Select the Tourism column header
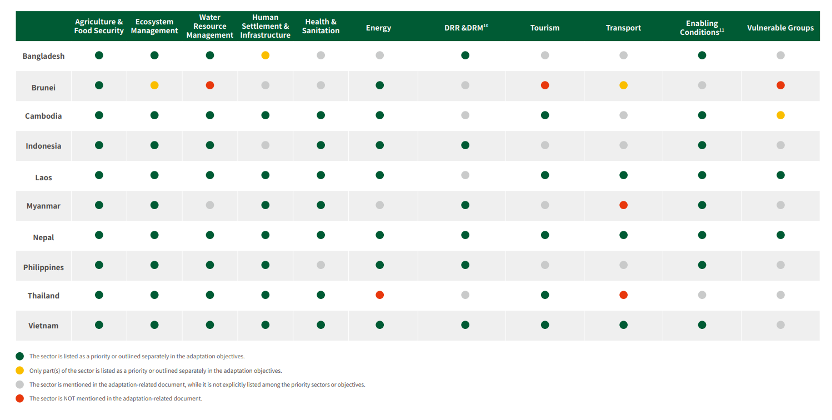Screen dimensions: 832x420 click(x=544, y=28)
